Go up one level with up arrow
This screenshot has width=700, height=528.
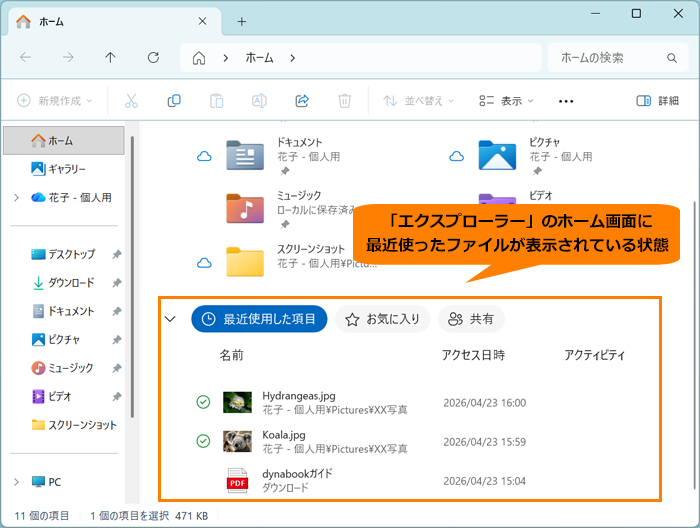point(110,57)
